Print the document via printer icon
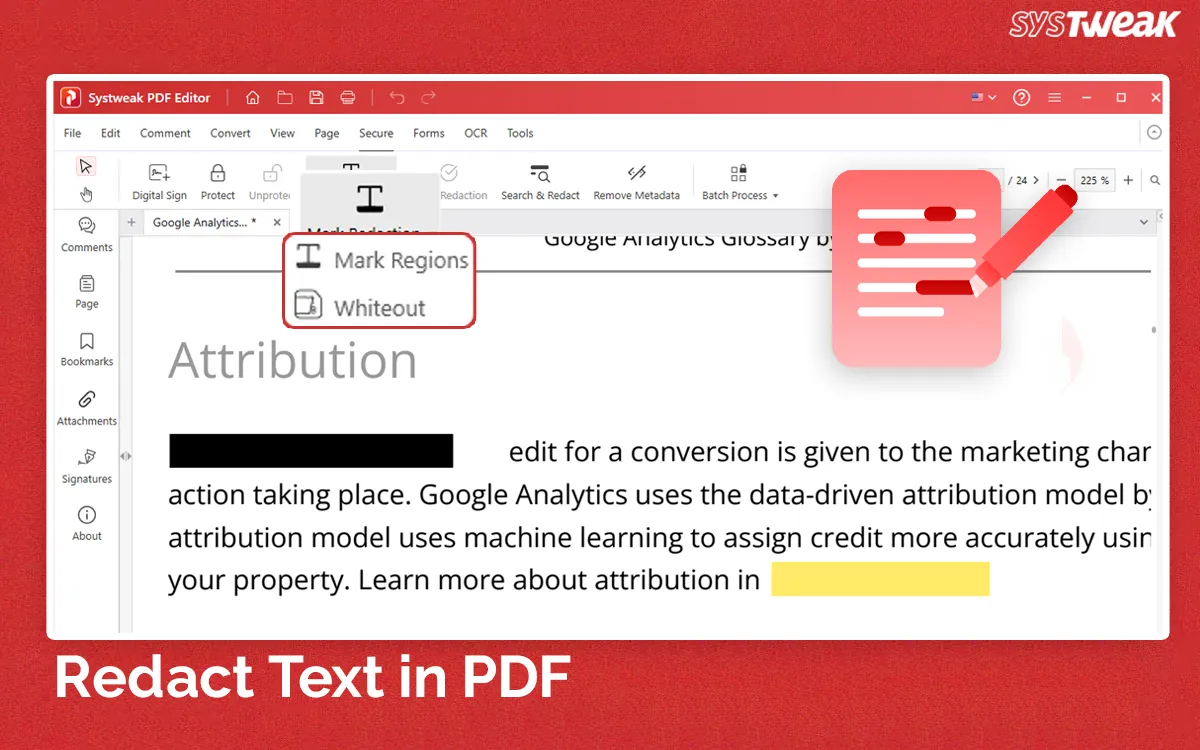1200x750 pixels. [x=348, y=97]
